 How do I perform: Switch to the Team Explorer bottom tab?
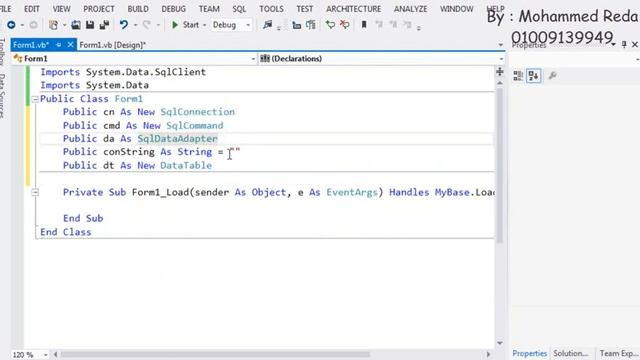point(619,353)
